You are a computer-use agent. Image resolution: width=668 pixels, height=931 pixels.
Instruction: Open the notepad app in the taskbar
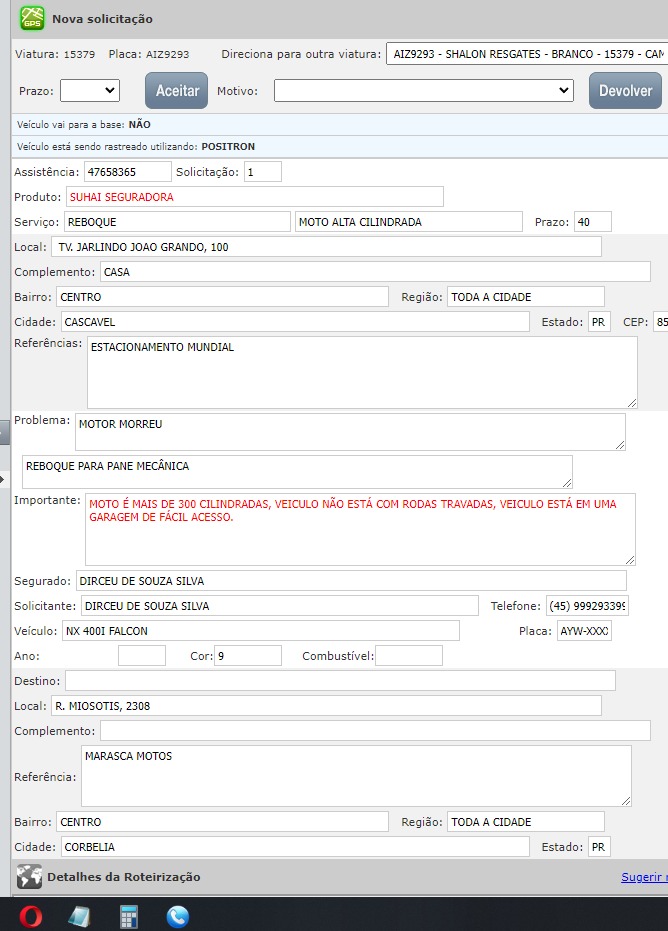coord(80,915)
